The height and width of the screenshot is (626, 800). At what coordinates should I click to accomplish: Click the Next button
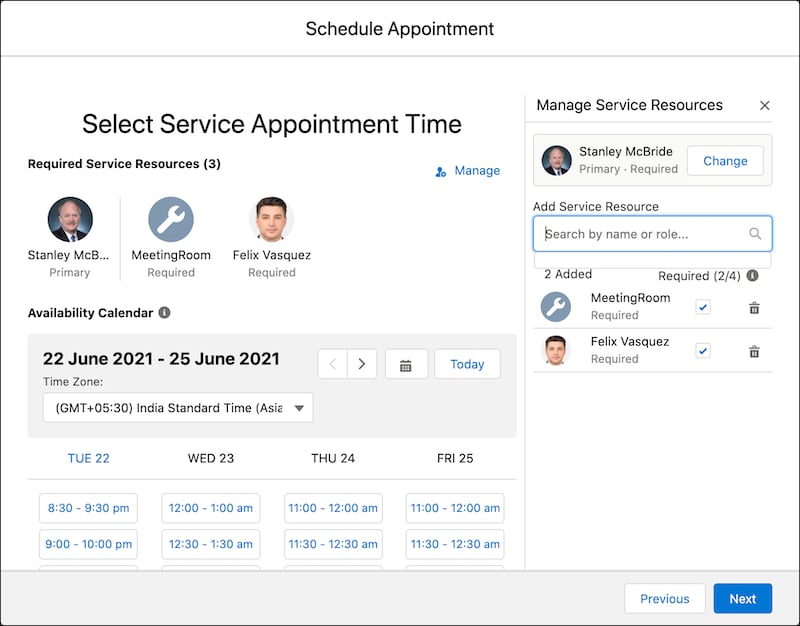[742, 598]
